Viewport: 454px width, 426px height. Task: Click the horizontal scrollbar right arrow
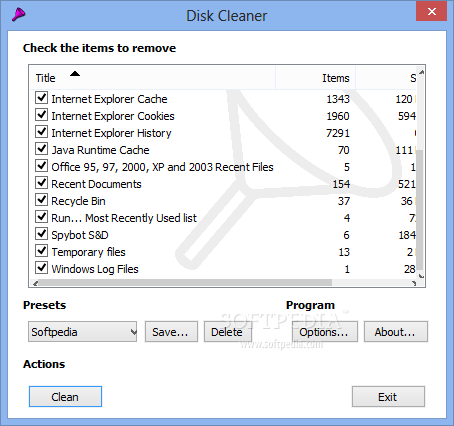point(414,283)
